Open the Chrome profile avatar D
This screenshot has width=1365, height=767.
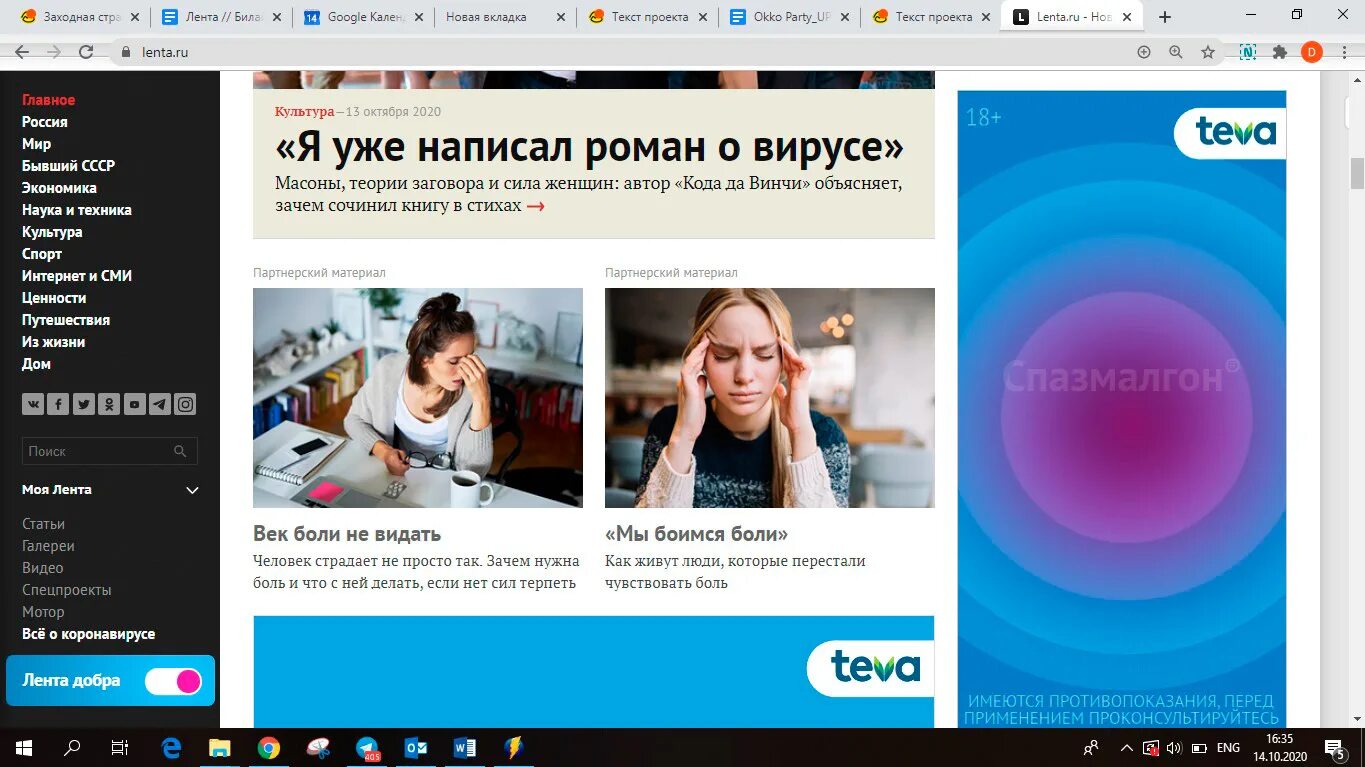(1311, 52)
